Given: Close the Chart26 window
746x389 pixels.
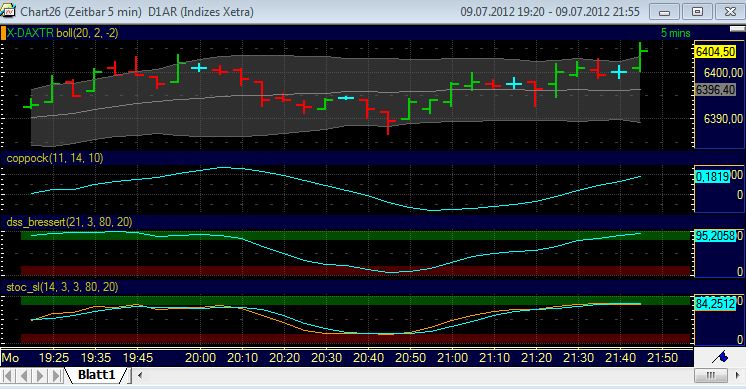Looking at the screenshot, I should tap(730, 11).
